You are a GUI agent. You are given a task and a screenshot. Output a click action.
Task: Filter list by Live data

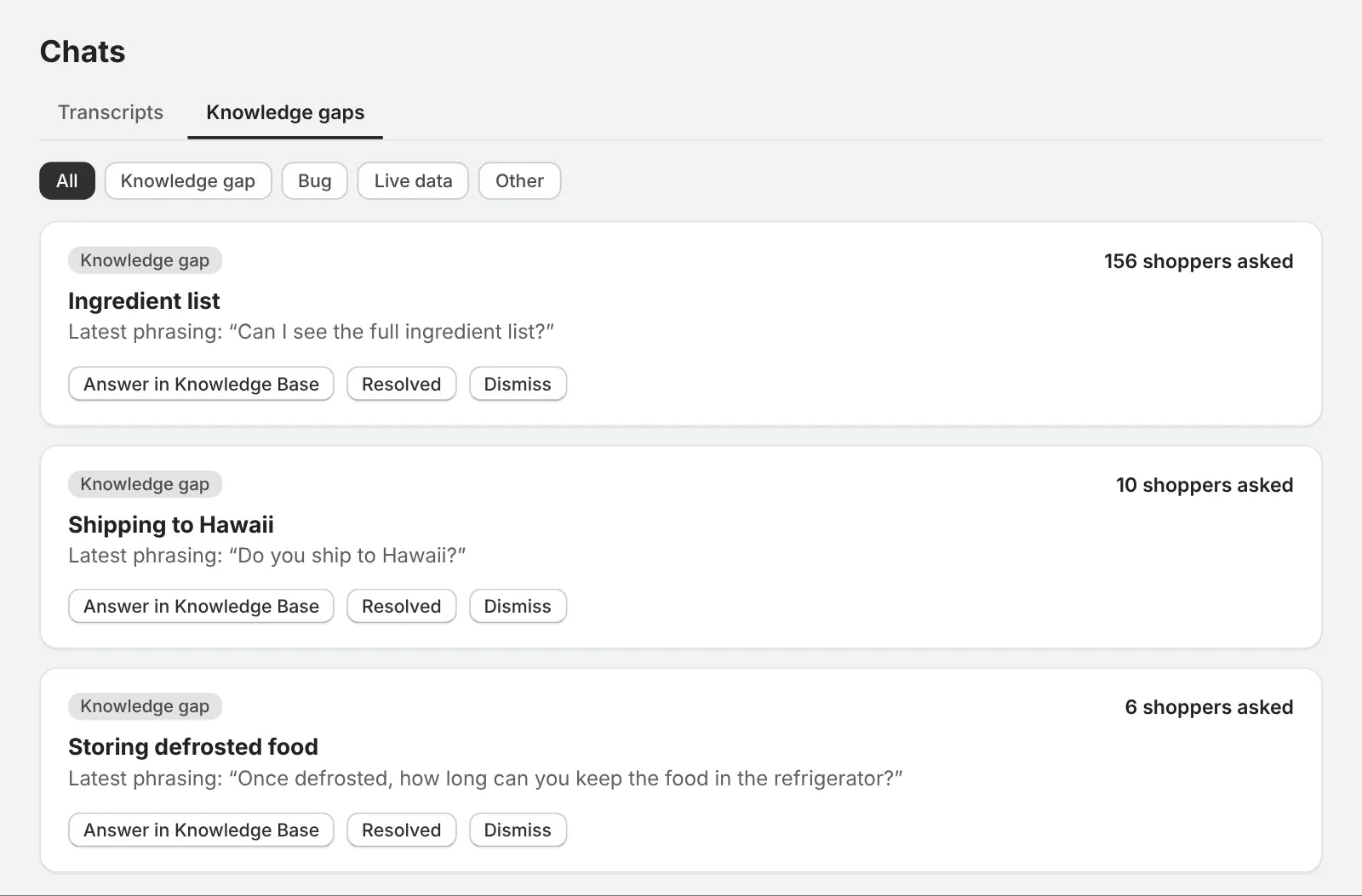point(413,181)
